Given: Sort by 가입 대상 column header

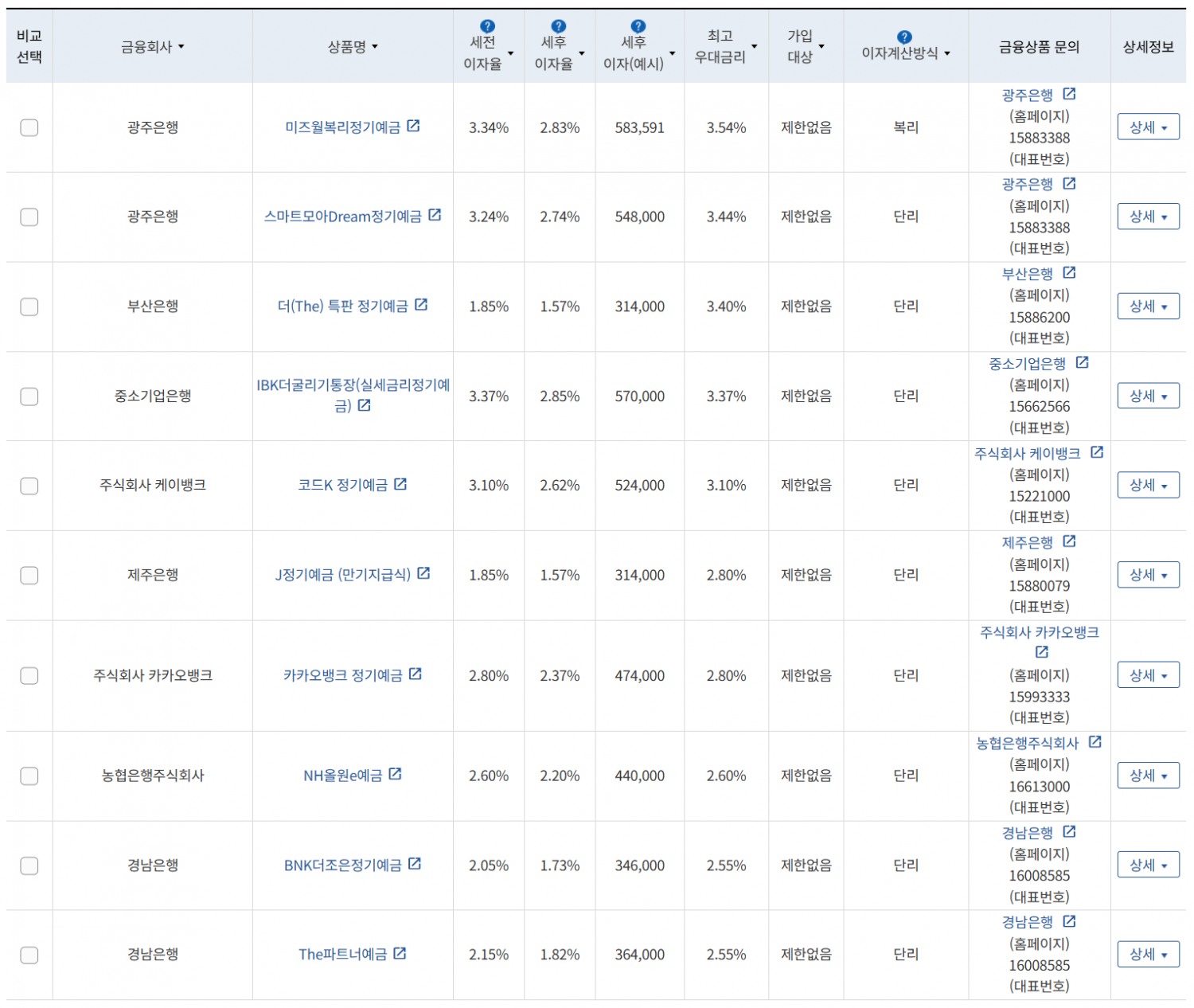Looking at the screenshot, I should (806, 46).
